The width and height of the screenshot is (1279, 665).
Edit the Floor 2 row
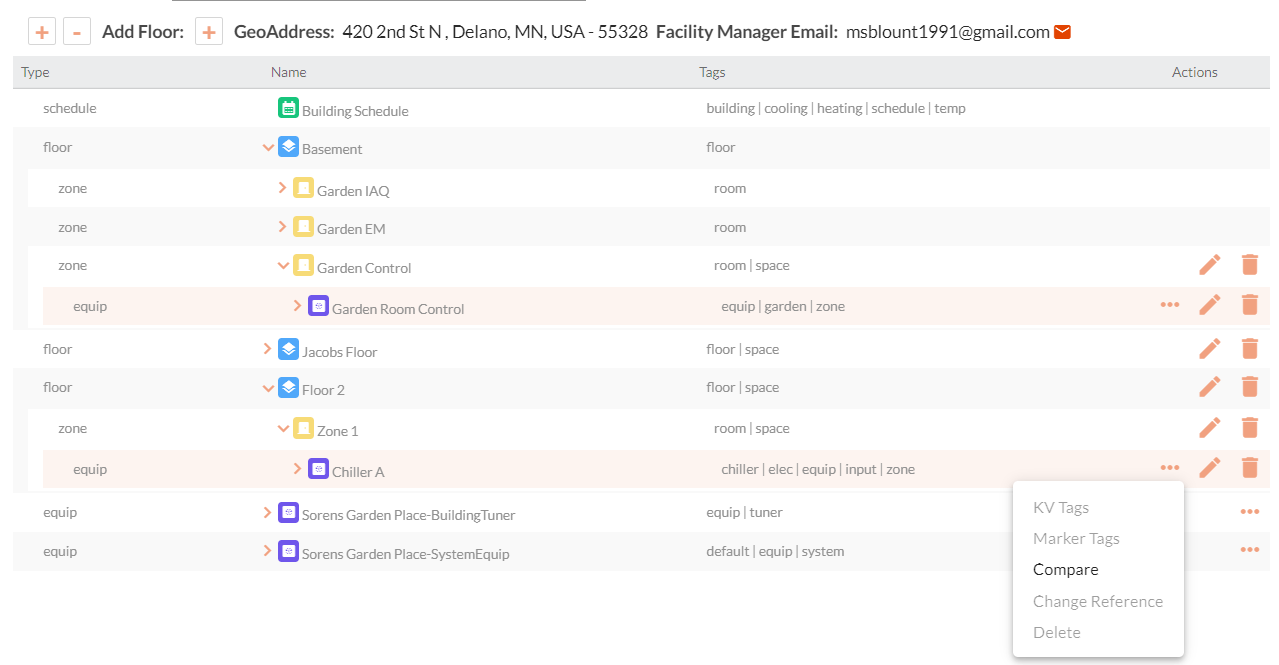tap(1210, 387)
